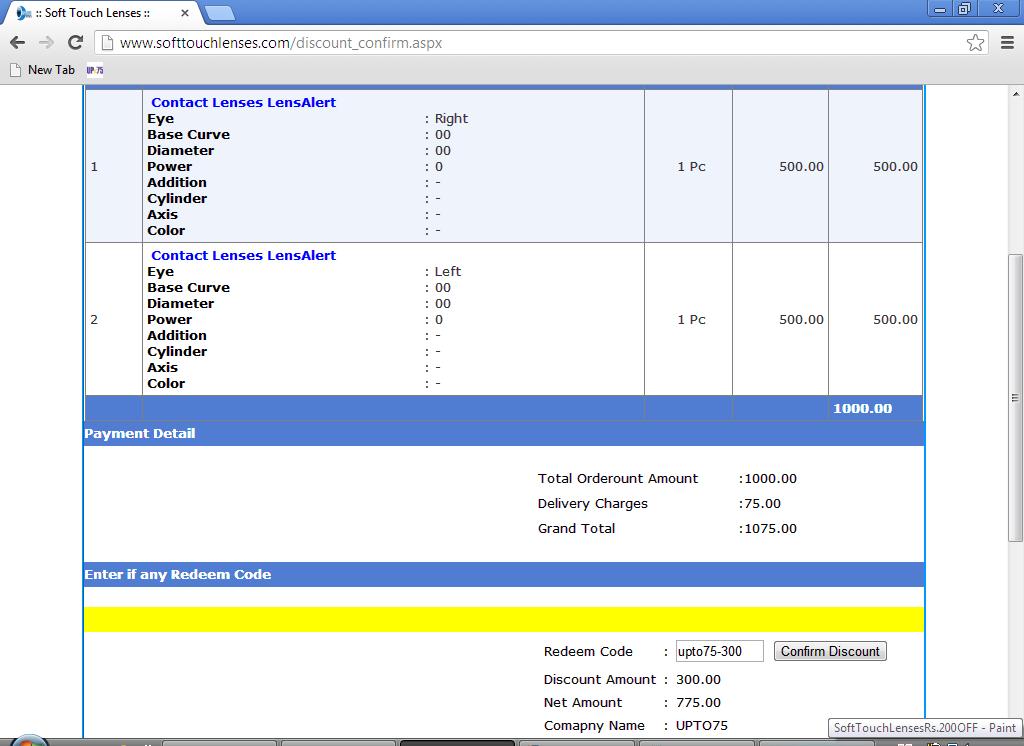
Task: Click the Redeem Code text field
Action: pyautogui.click(x=719, y=651)
